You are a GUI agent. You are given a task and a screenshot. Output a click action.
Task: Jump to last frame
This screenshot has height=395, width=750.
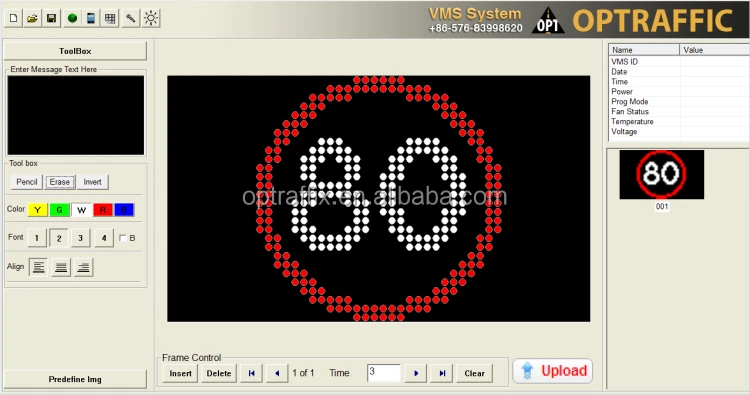442,373
